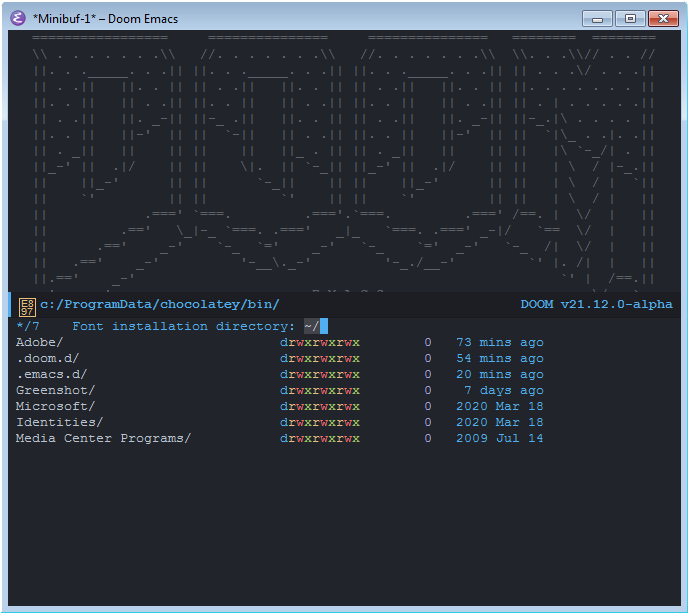689x614 pixels.
Task: Click permissions drwxrwxrwx in Greenshot/ row
Action: (x=320, y=390)
